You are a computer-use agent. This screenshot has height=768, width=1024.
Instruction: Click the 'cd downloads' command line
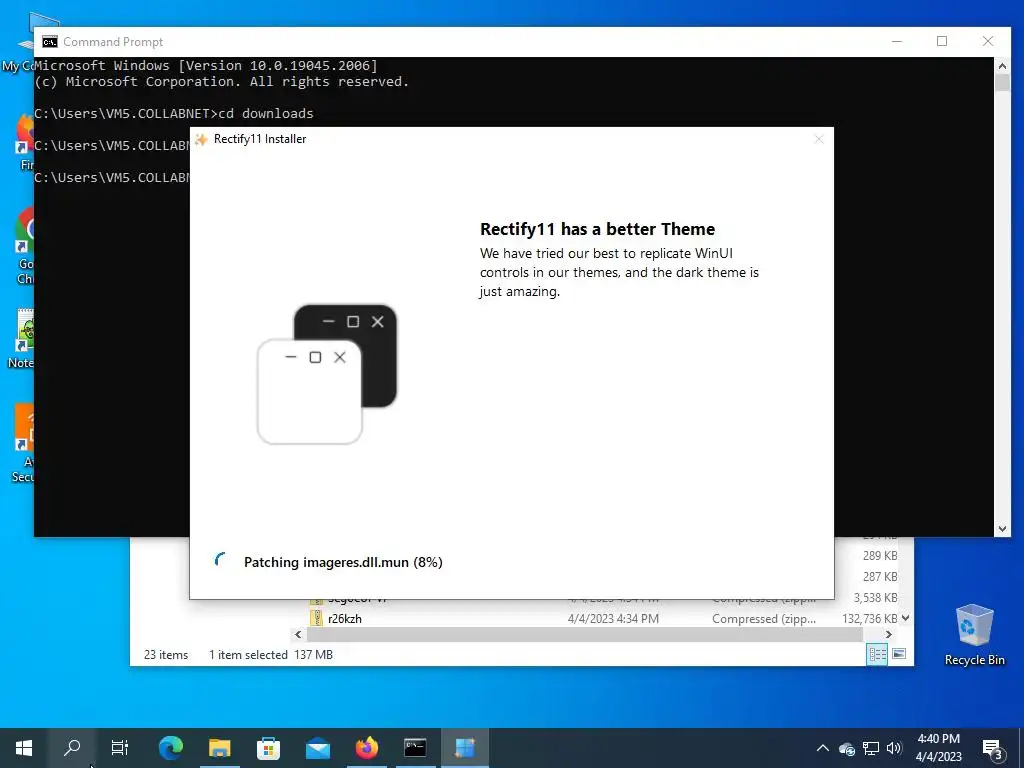tap(174, 114)
